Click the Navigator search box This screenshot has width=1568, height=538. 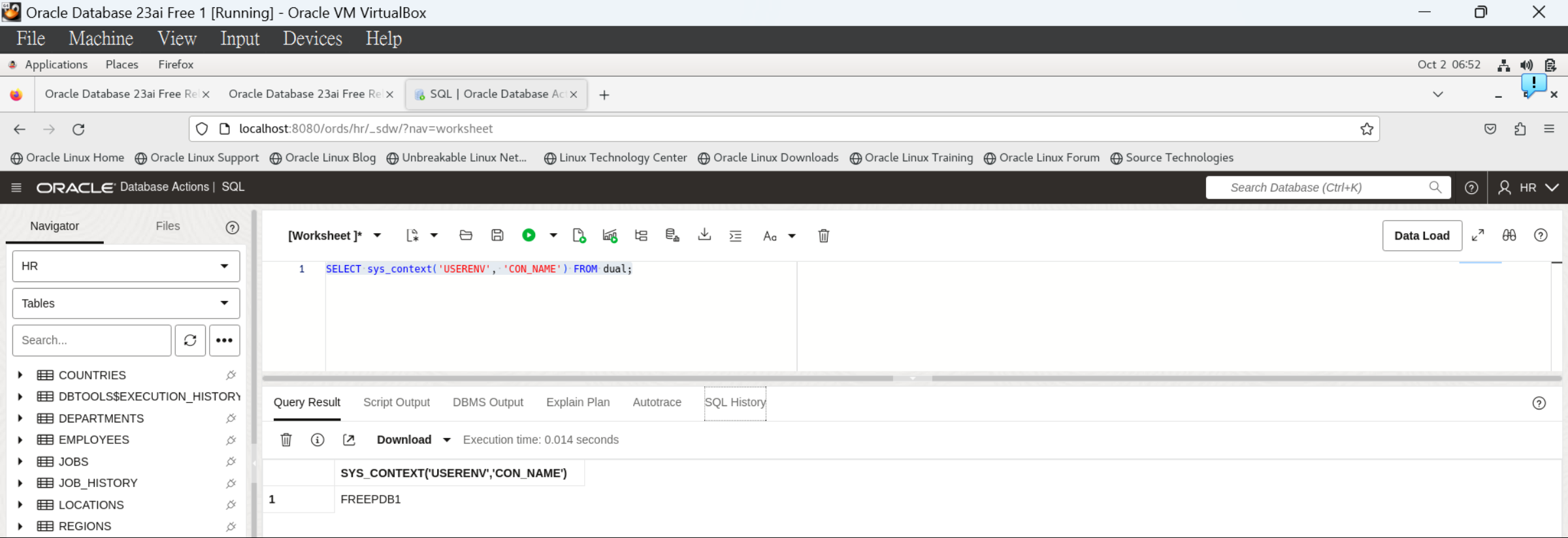92,340
